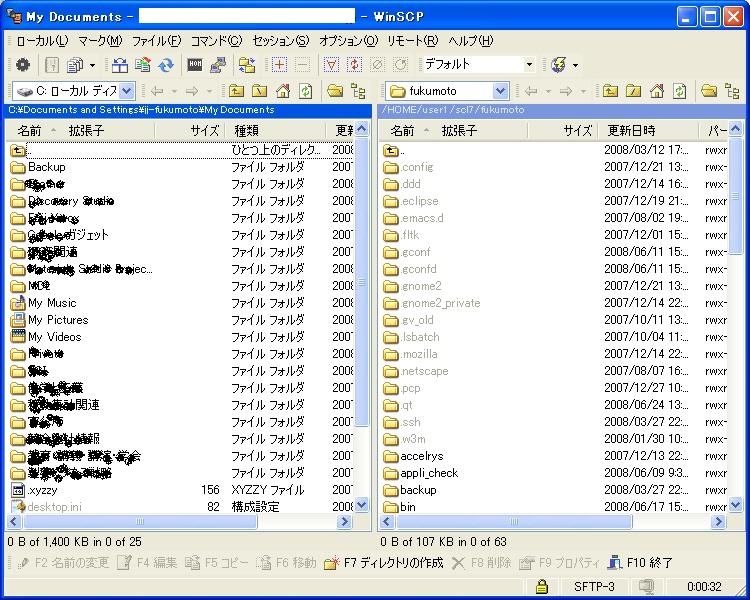Go to local home directory icon
Image resolution: width=750 pixels, height=600 pixels.
coord(283,90)
